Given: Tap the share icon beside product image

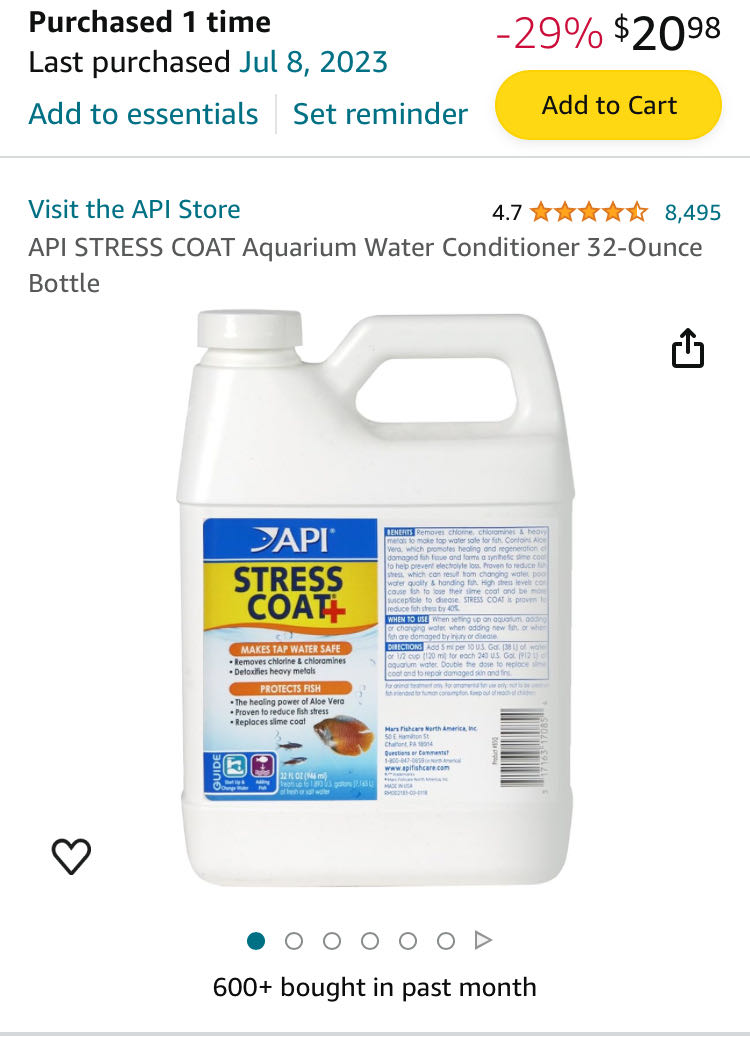Looking at the screenshot, I should [688, 348].
